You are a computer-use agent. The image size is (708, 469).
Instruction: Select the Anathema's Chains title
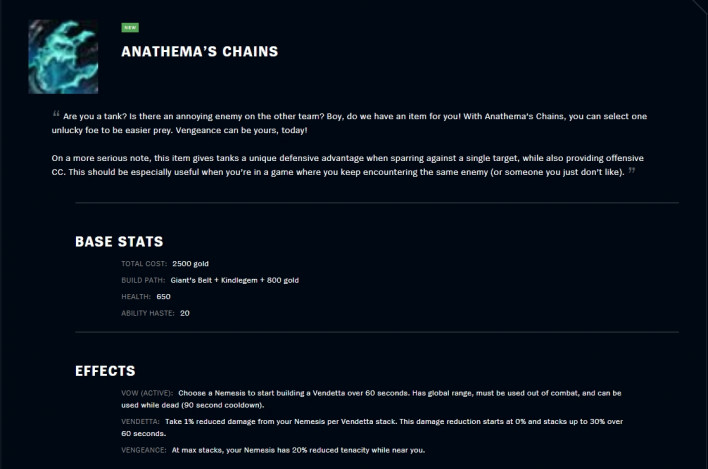[x=200, y=51]
